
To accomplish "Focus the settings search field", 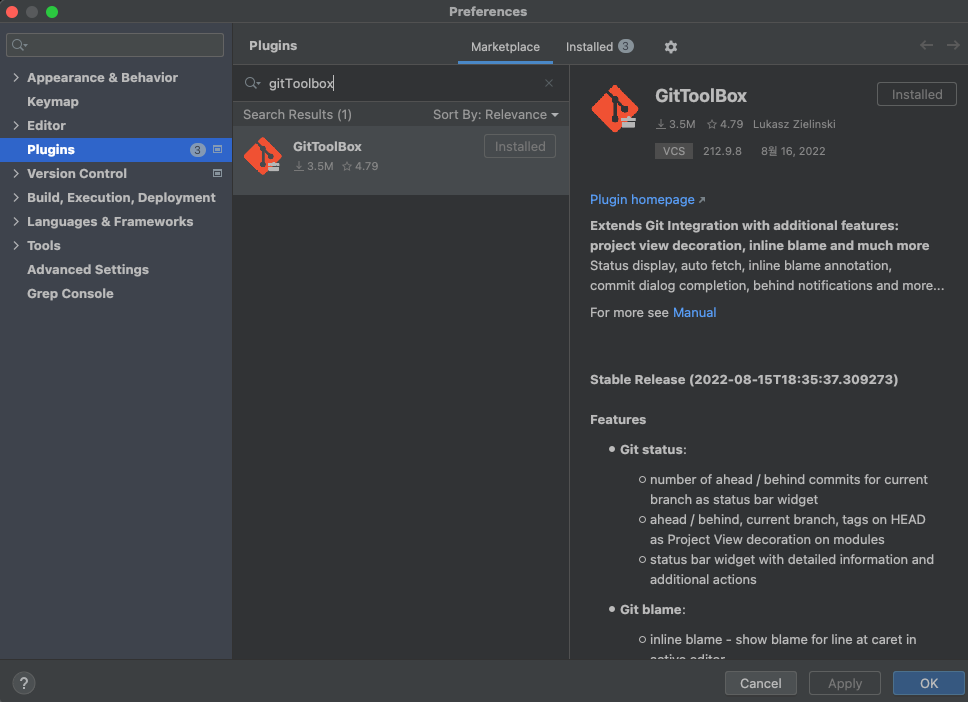I will (115, 44).
